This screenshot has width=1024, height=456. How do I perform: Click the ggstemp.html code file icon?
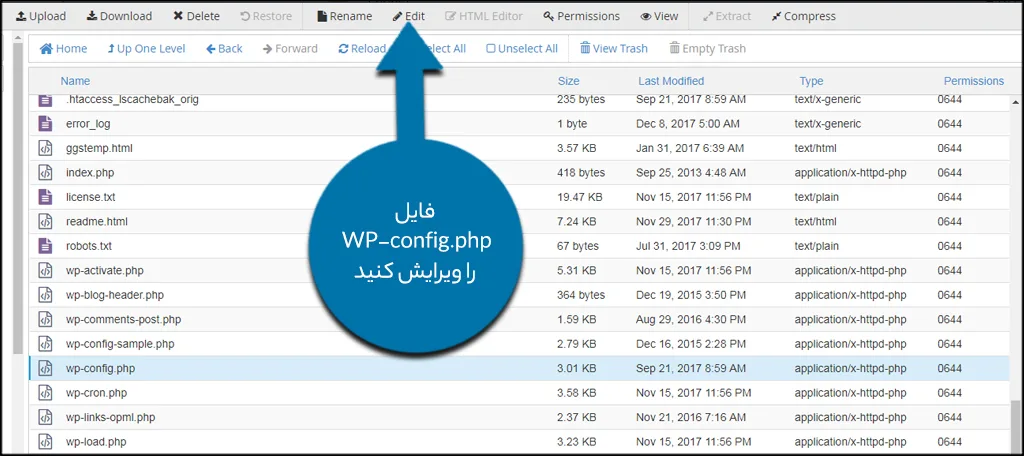[x=44, y=148]
